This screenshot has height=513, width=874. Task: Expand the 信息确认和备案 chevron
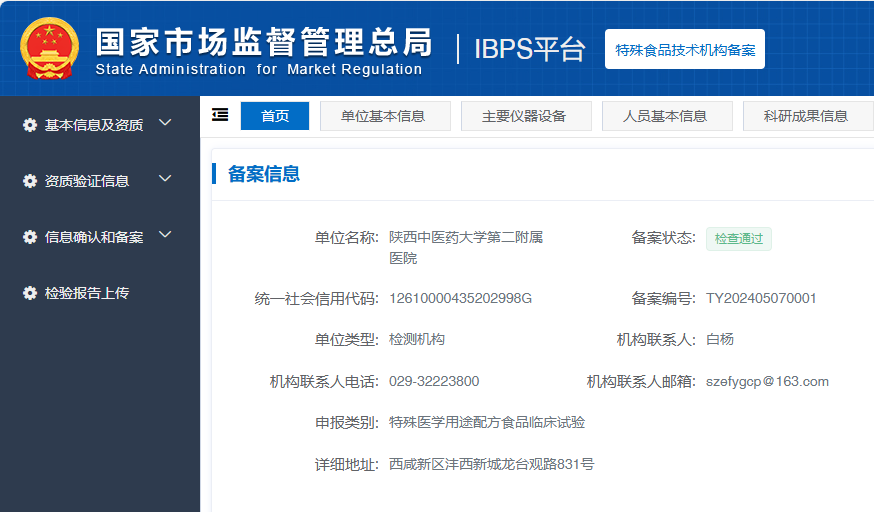(165, 234)
